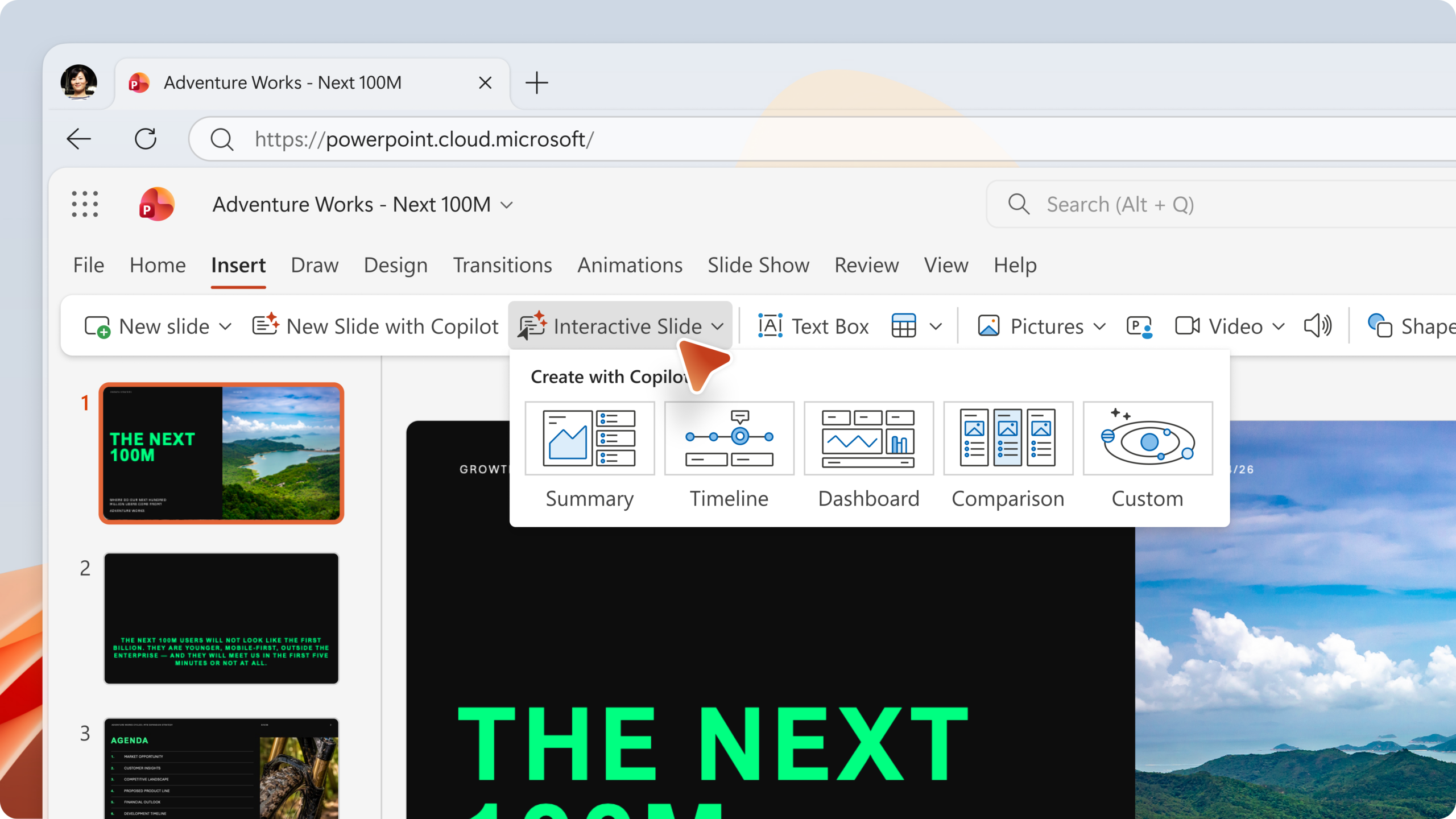
Task: Select slide 2 thumbnail
Action: point(221,618)
